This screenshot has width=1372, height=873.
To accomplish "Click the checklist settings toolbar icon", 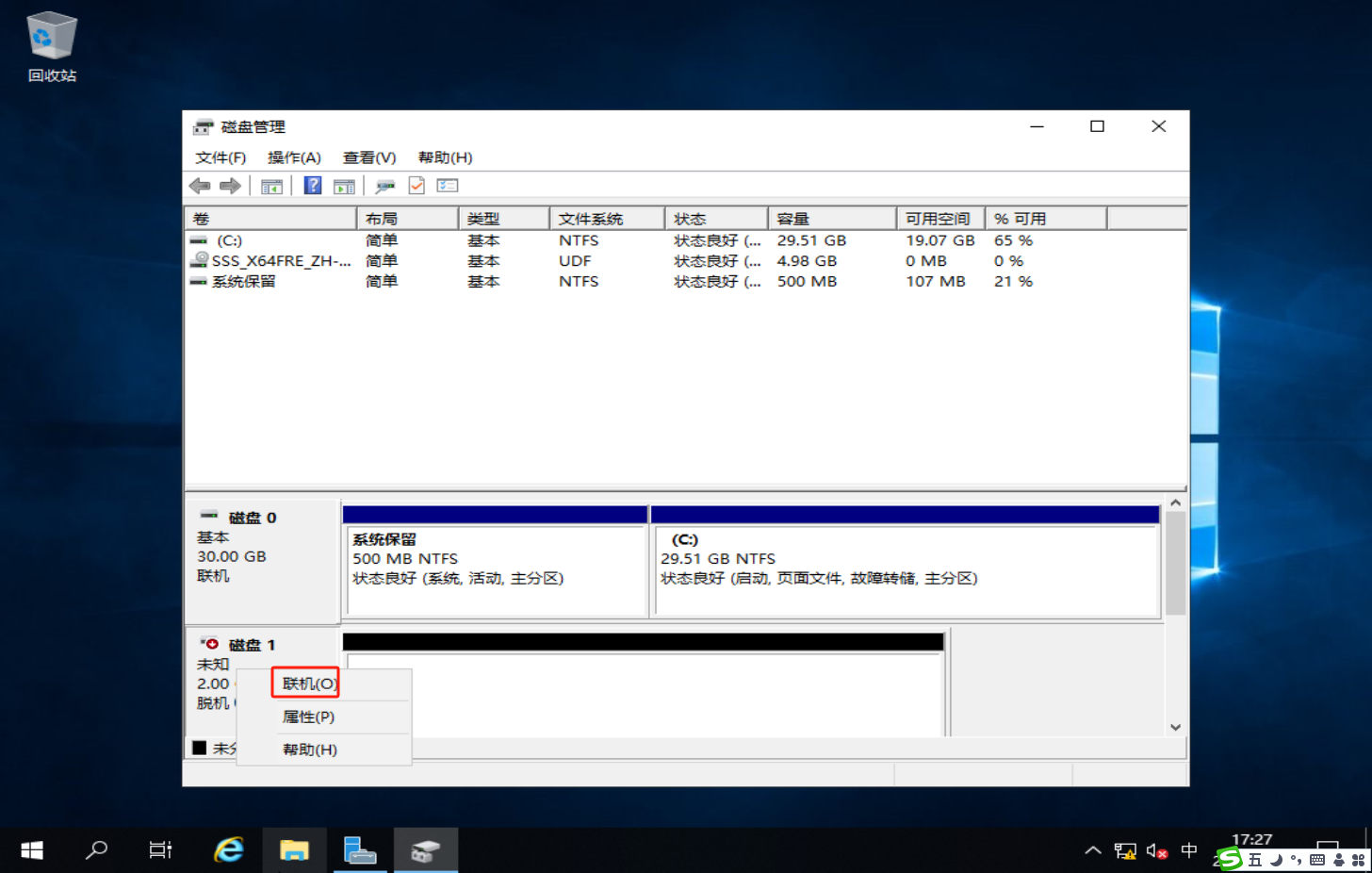I will click(x=448, y=186).
